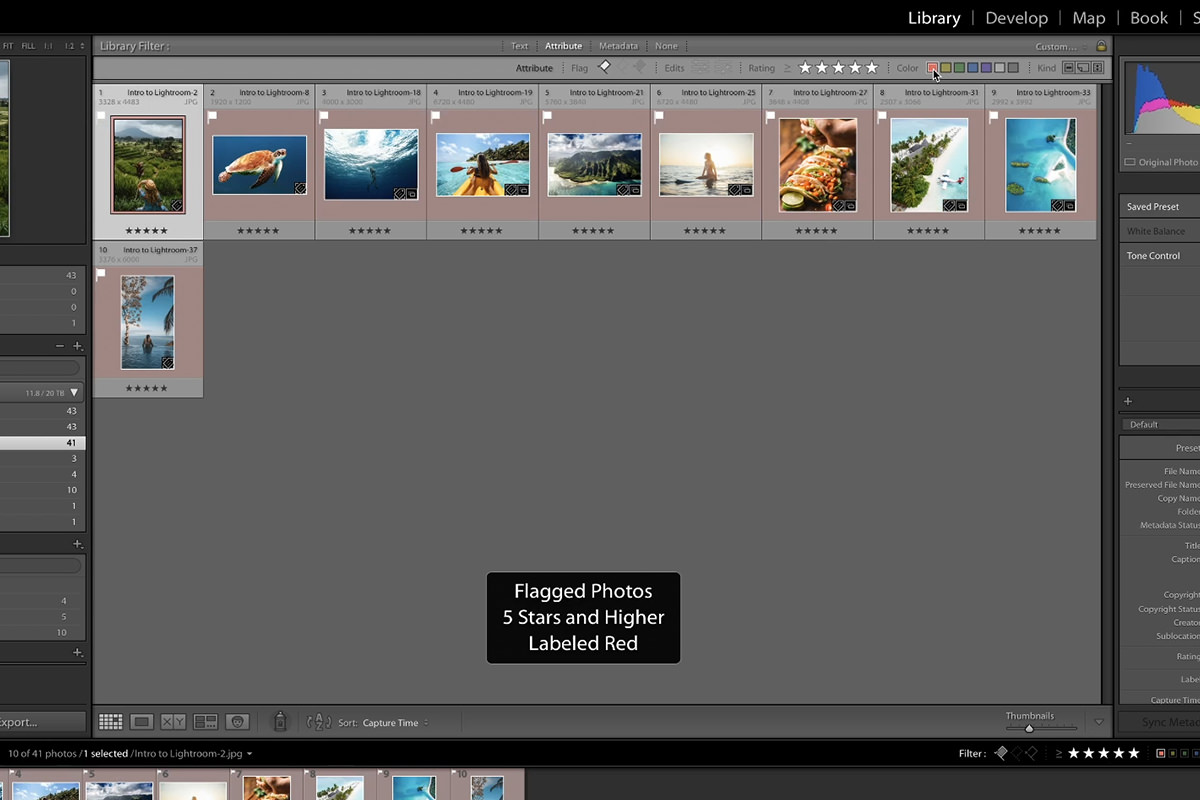The image size is (1200, 800).
Task: Select the Survey view icon
Action: click(205, 721)
